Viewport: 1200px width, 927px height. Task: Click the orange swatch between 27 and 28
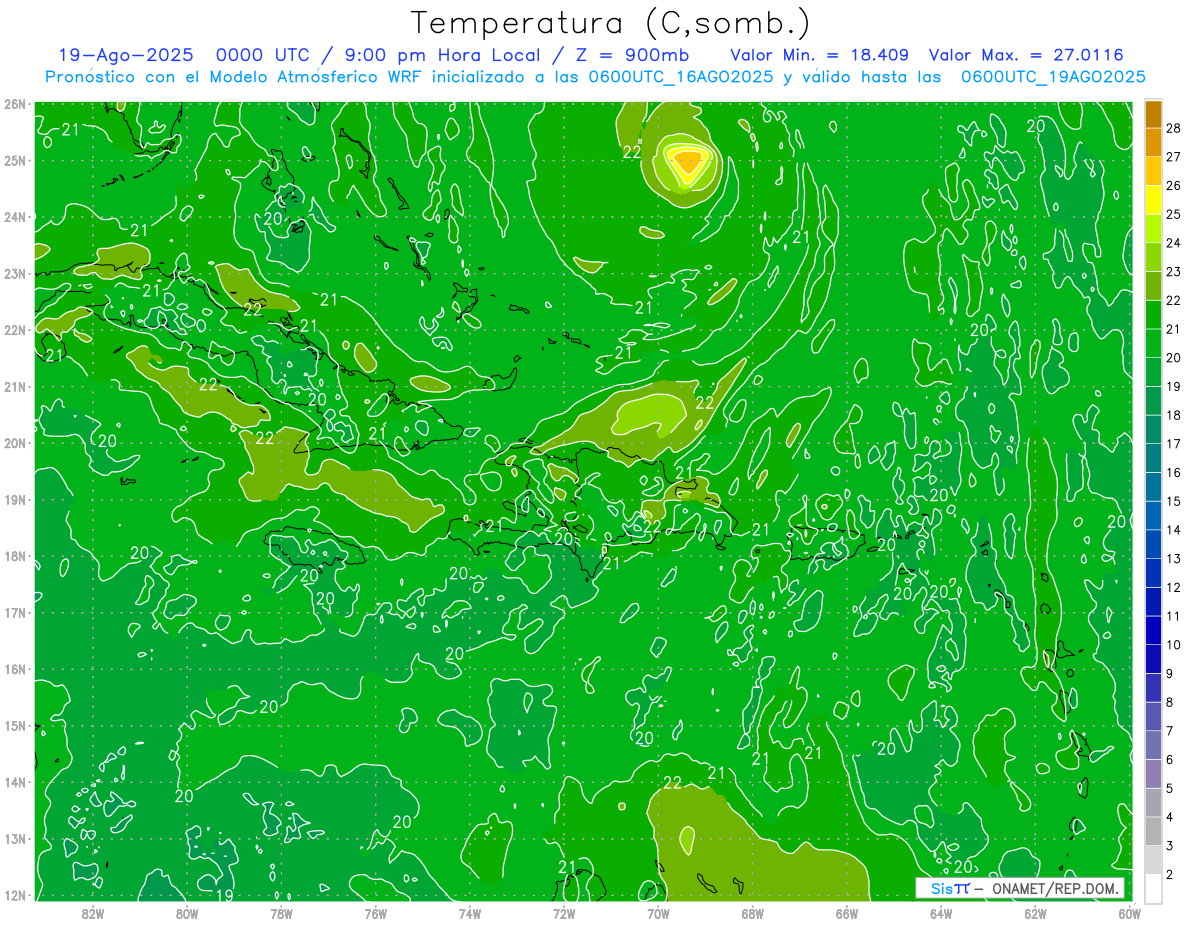pos(1153,143)
